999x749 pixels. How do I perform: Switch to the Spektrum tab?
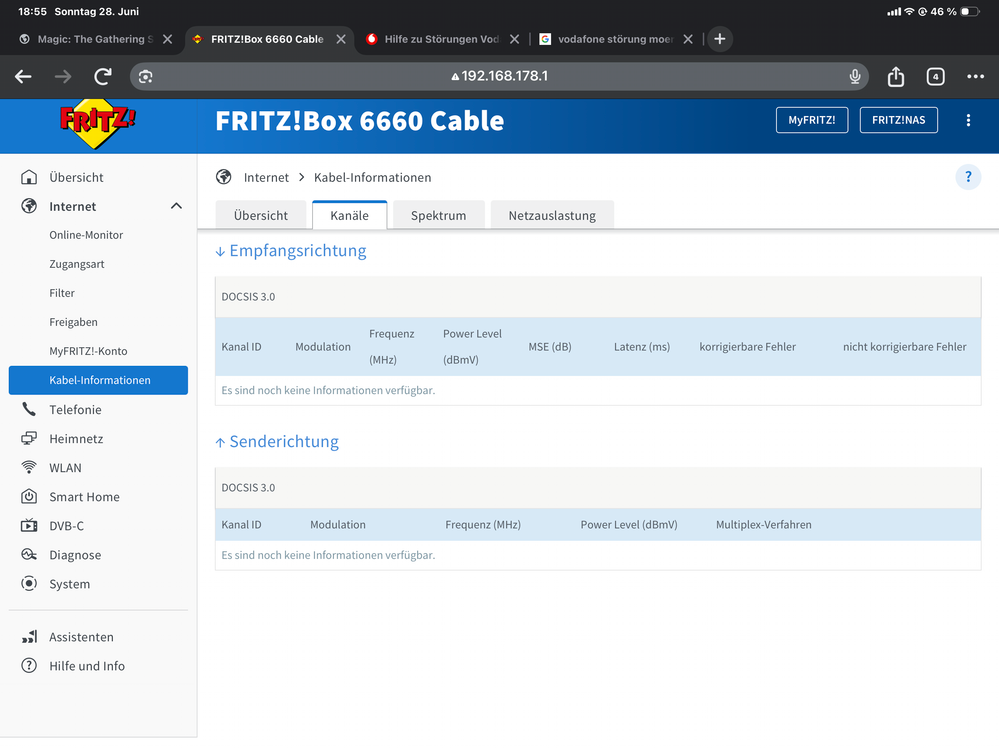click(x=438, y=215)
